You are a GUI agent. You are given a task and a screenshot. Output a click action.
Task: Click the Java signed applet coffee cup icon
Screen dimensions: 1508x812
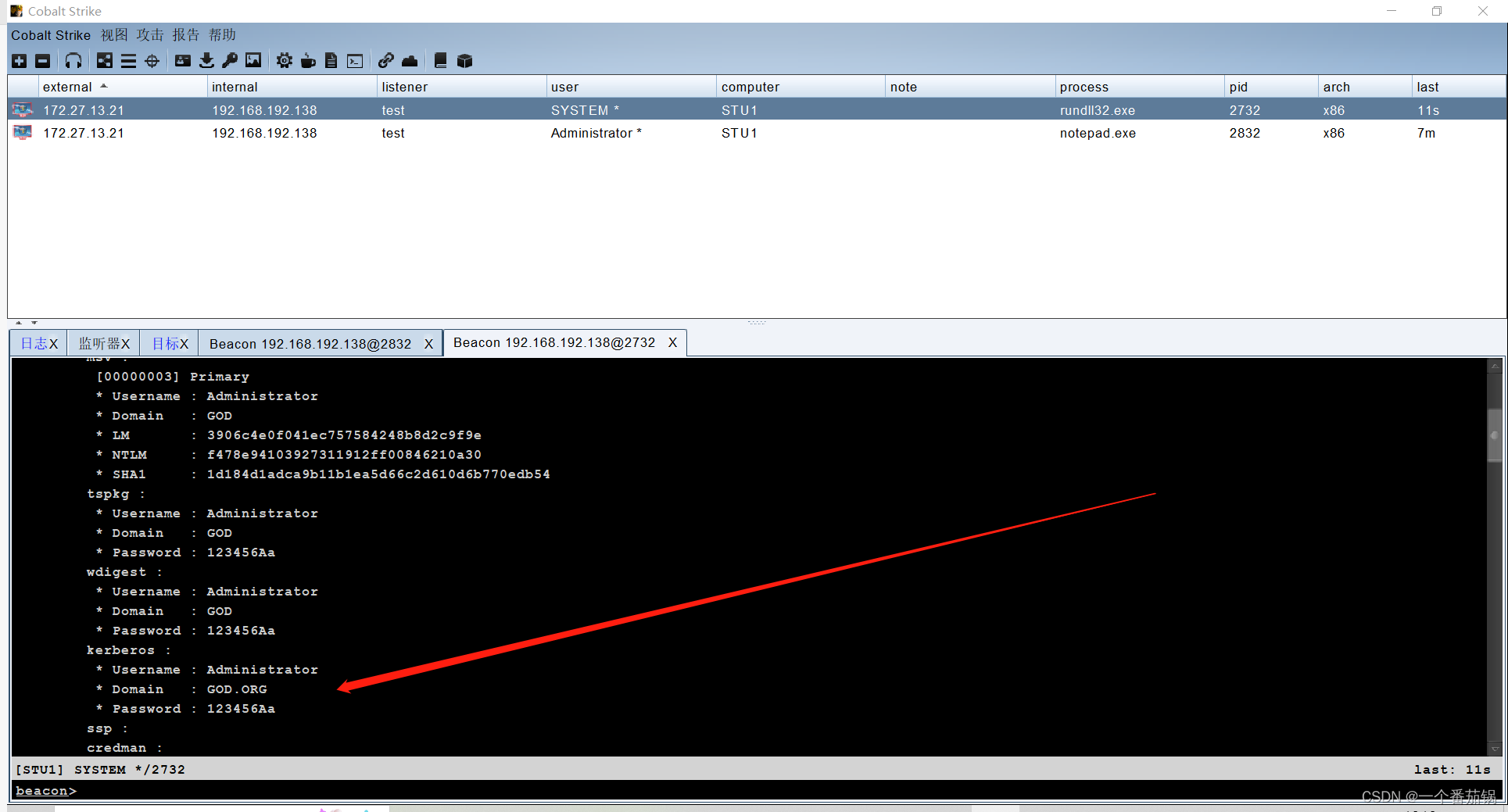pos(308,61)
